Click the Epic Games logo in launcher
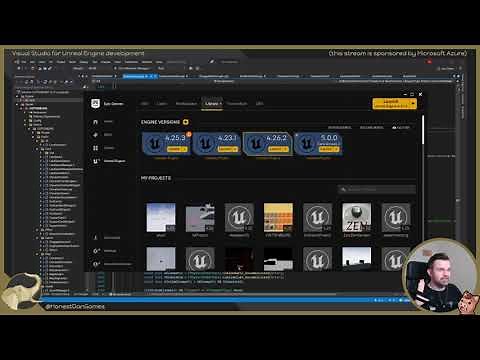The width and height of the screenshot is (480, 360). click(x=95, y=104)
